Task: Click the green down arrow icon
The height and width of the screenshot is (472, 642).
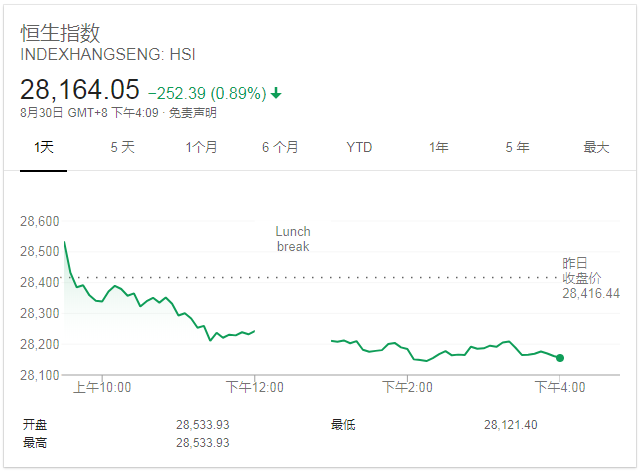Action: point(276,93)
